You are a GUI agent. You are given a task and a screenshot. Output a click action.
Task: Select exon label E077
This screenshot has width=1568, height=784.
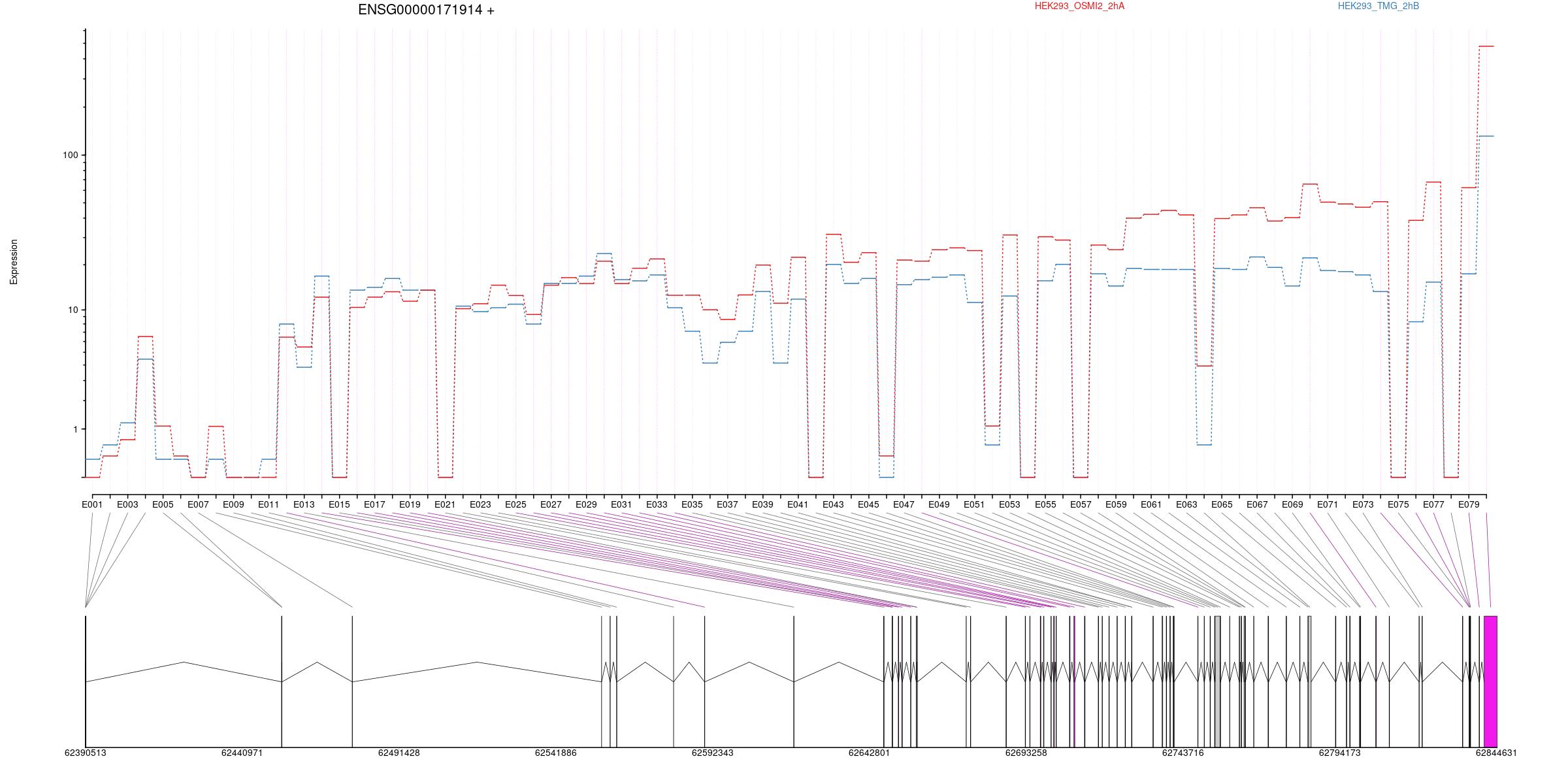[x=1433, y=504]
